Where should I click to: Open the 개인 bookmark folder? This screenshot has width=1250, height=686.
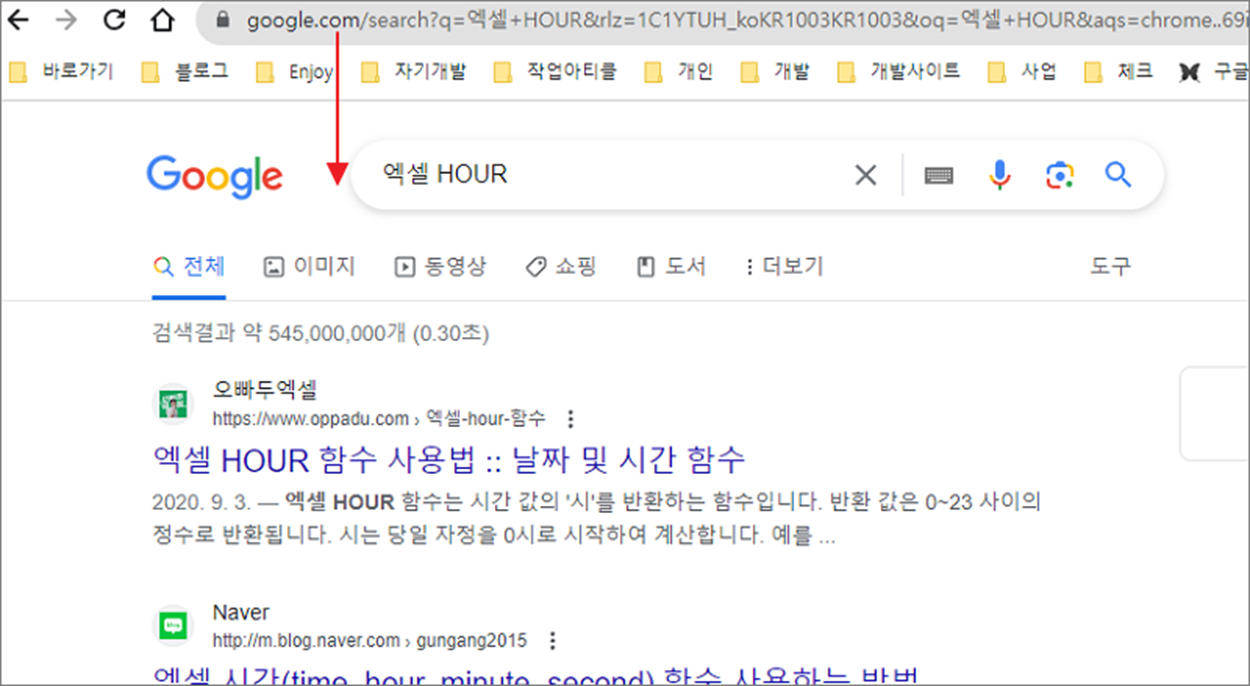tap(679, 72)
